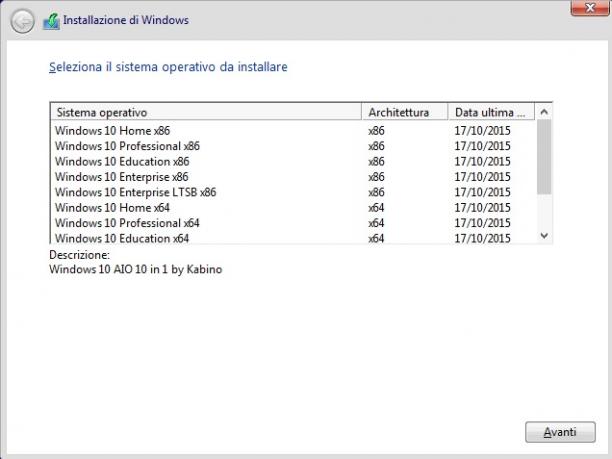The width and height of the screenshot is (612, 459).
Task: Select Windows 10 Professional x86
Action: point(292,146)
